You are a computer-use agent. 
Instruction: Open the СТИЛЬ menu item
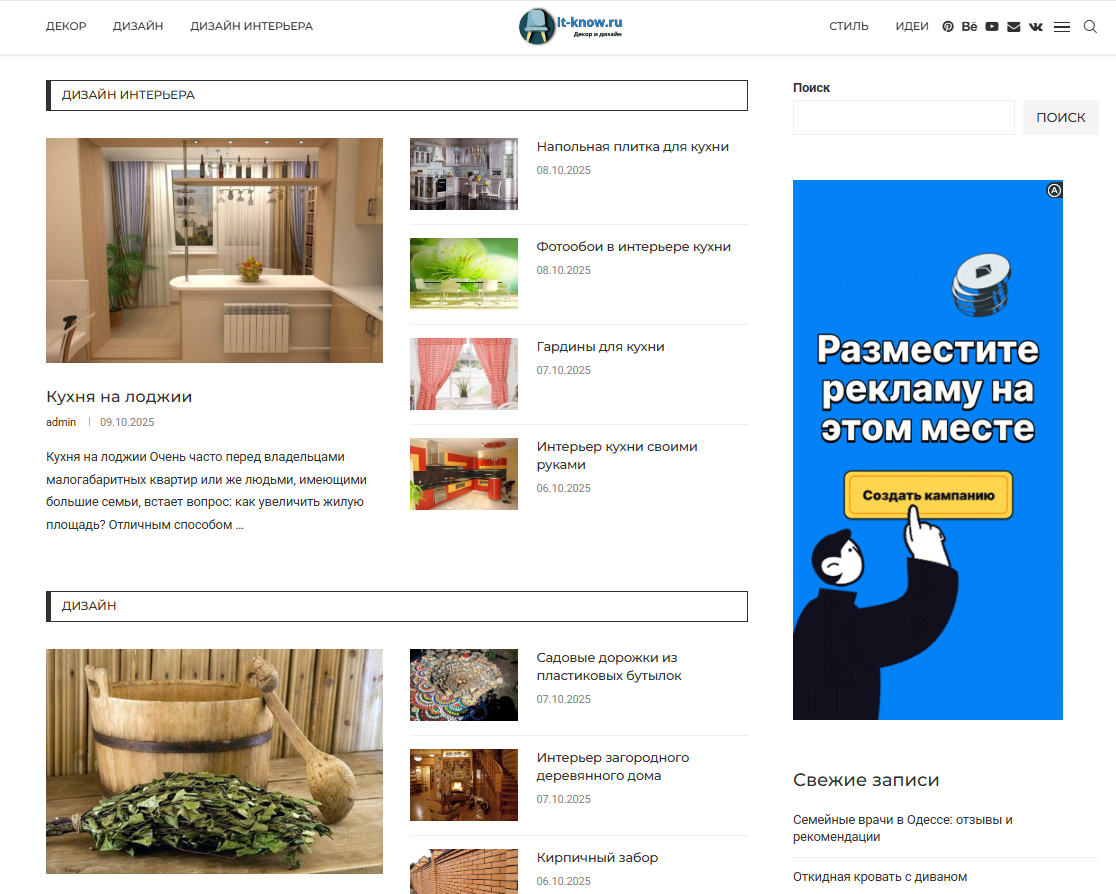click(x=848, y=26)
